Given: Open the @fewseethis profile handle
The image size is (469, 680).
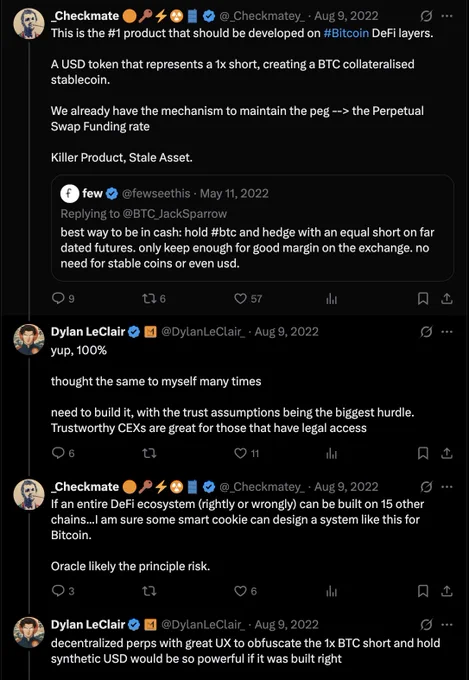Looking at the screenshot, I should [x=155, y=193].
